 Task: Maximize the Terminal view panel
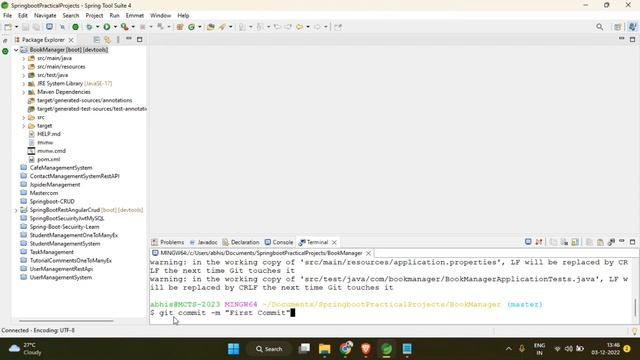(x=632, y=242)
